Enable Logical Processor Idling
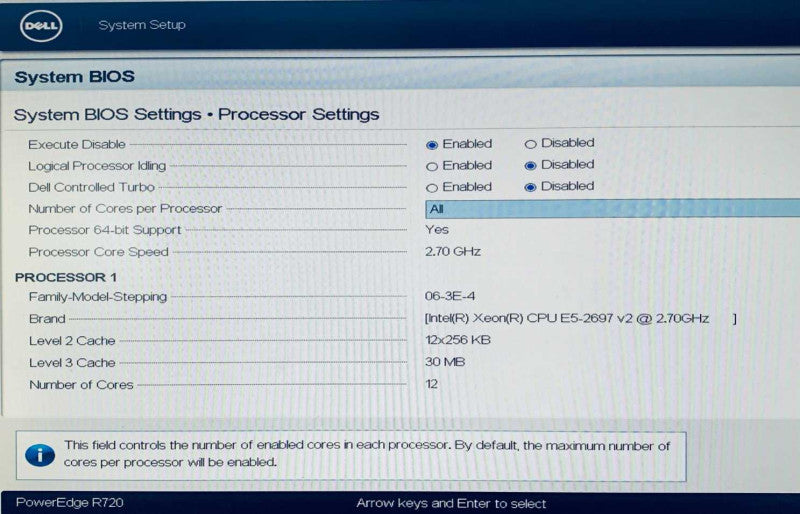 [x=432, y=166]
